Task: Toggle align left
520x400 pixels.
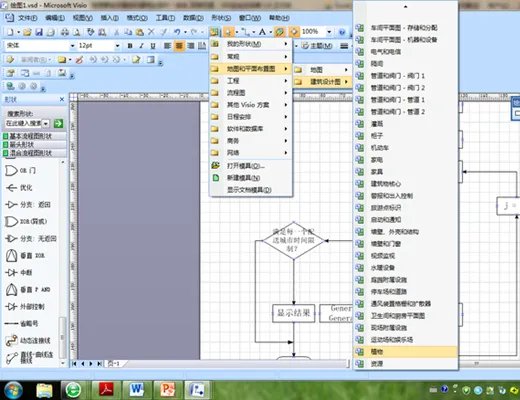Action: 167,46
